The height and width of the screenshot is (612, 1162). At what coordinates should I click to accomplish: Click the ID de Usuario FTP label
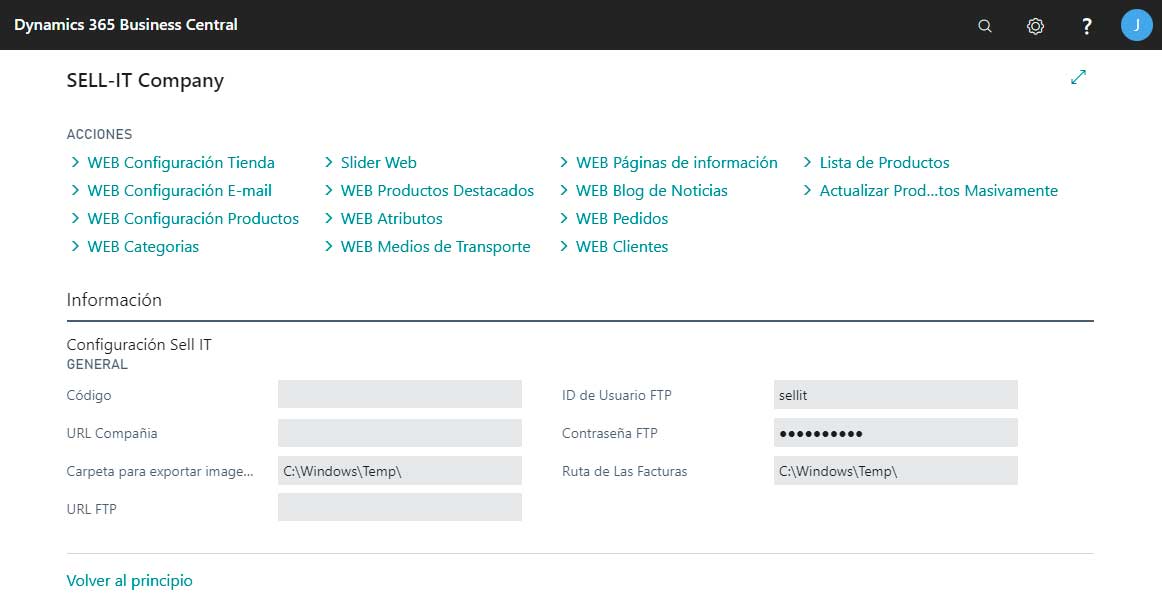617,396
